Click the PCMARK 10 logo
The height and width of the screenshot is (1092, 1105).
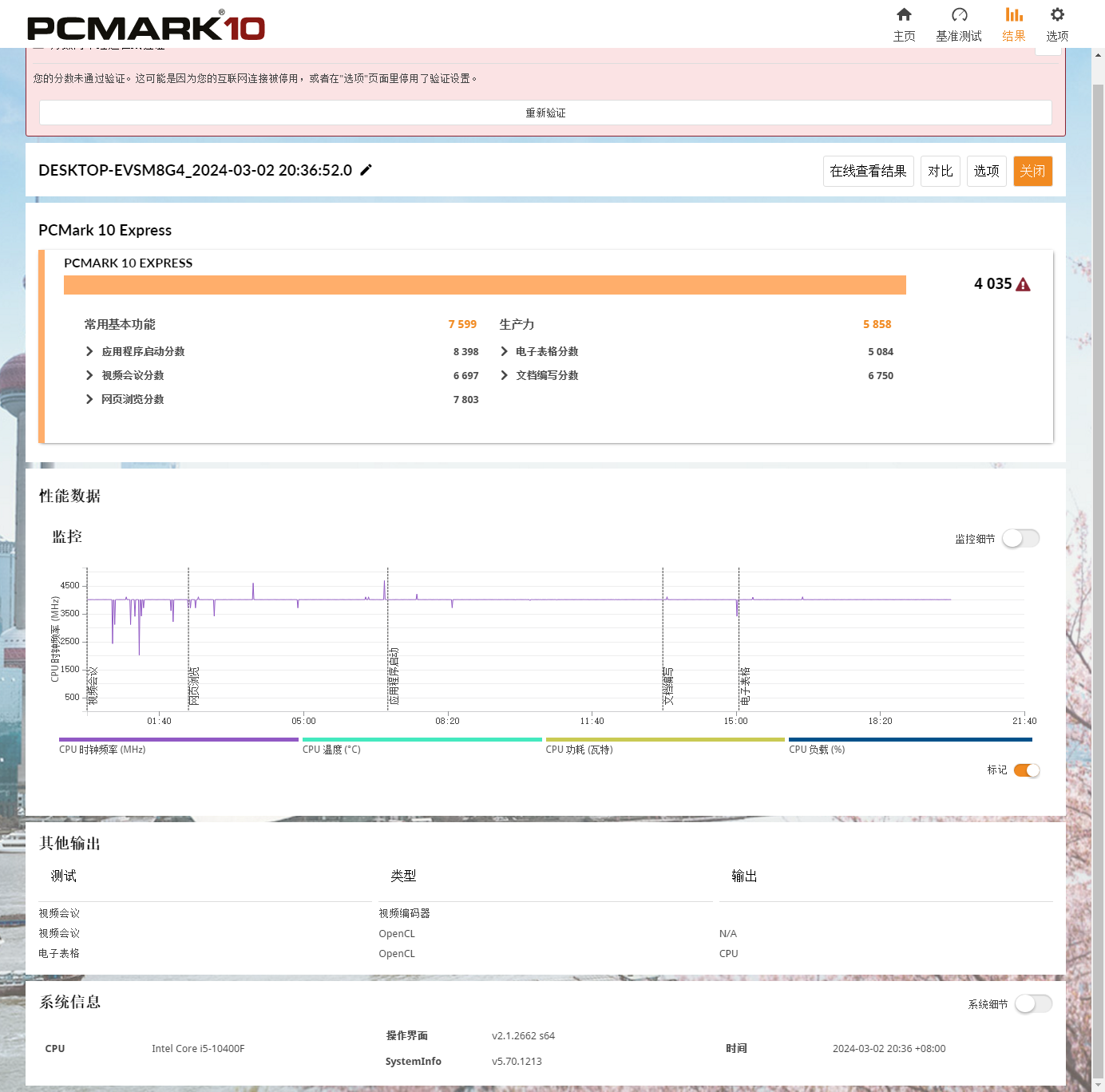click(146, 26)
